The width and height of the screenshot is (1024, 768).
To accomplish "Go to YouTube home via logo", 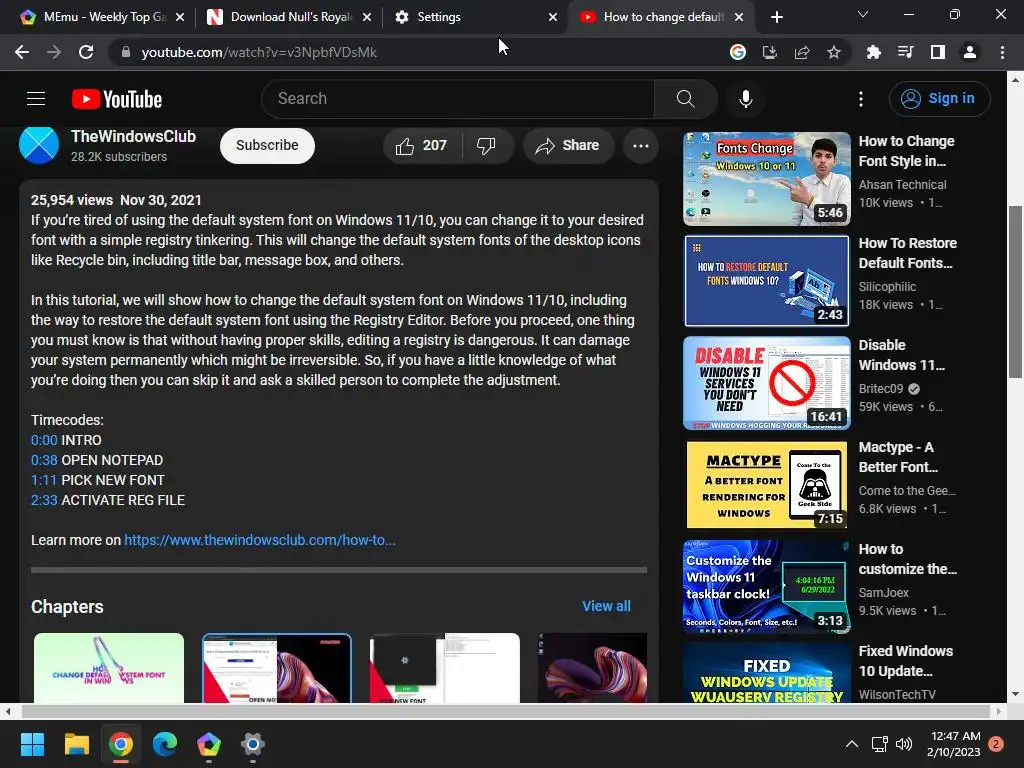I will pyautogui.click(x=117, y=99).
